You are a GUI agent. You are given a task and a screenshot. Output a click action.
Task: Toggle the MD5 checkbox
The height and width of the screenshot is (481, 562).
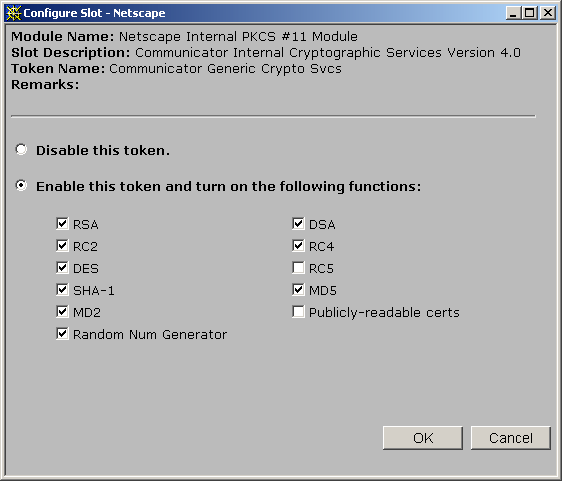click(x=298, y=290)
